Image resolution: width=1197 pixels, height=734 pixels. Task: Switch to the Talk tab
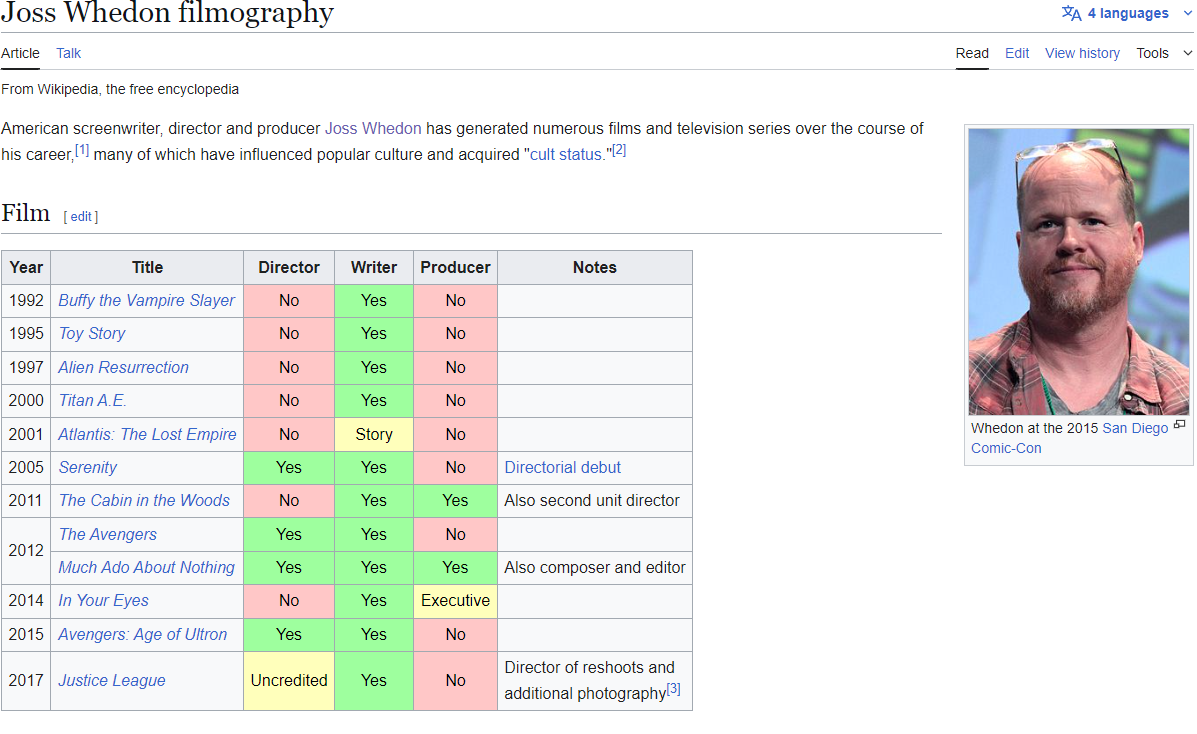[x=68, y=53]
